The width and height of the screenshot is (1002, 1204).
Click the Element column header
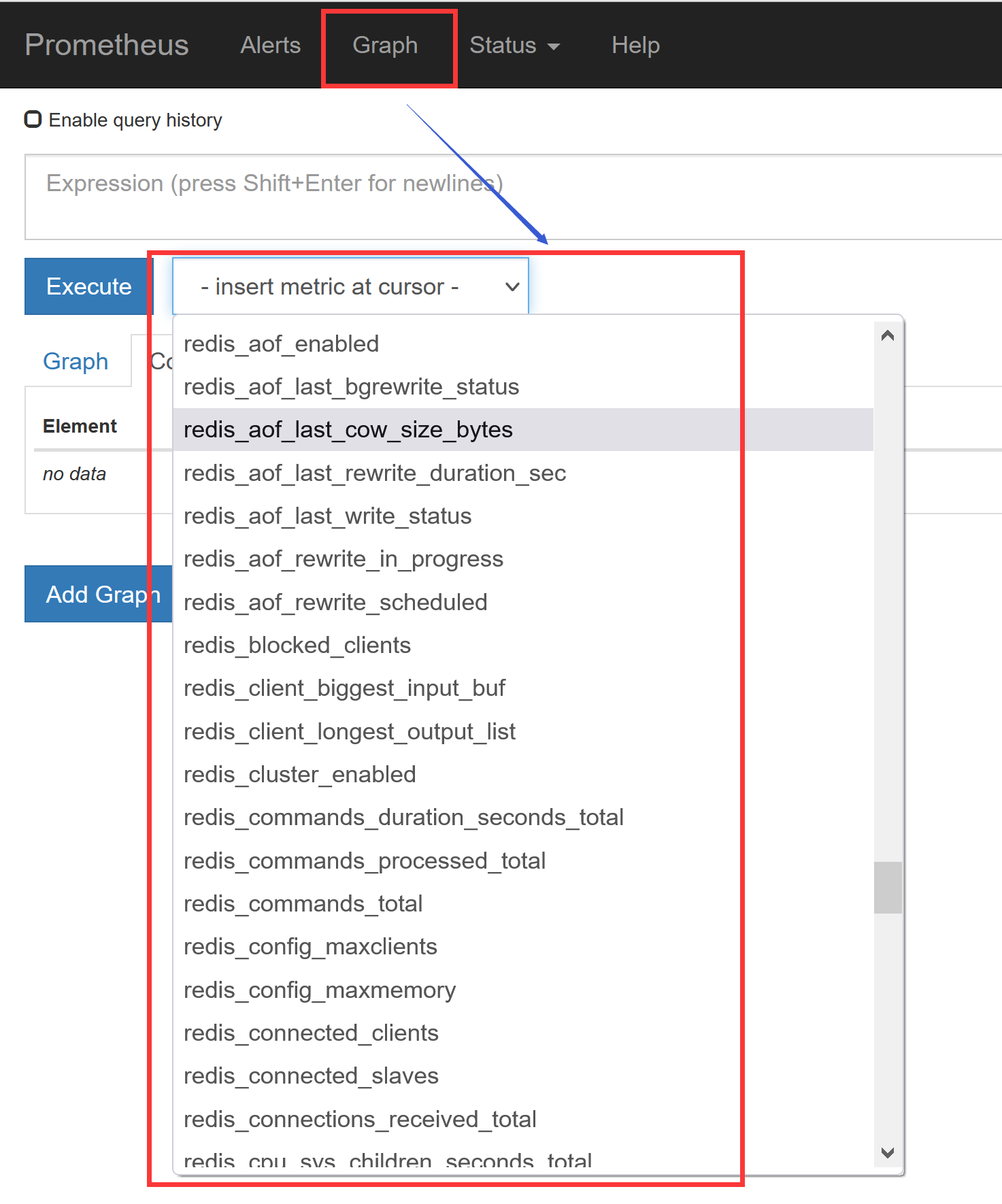click(80, 427)
